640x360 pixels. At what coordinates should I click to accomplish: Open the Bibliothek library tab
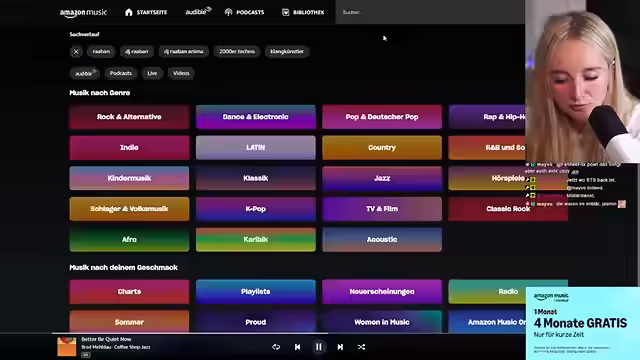(303, 12)
